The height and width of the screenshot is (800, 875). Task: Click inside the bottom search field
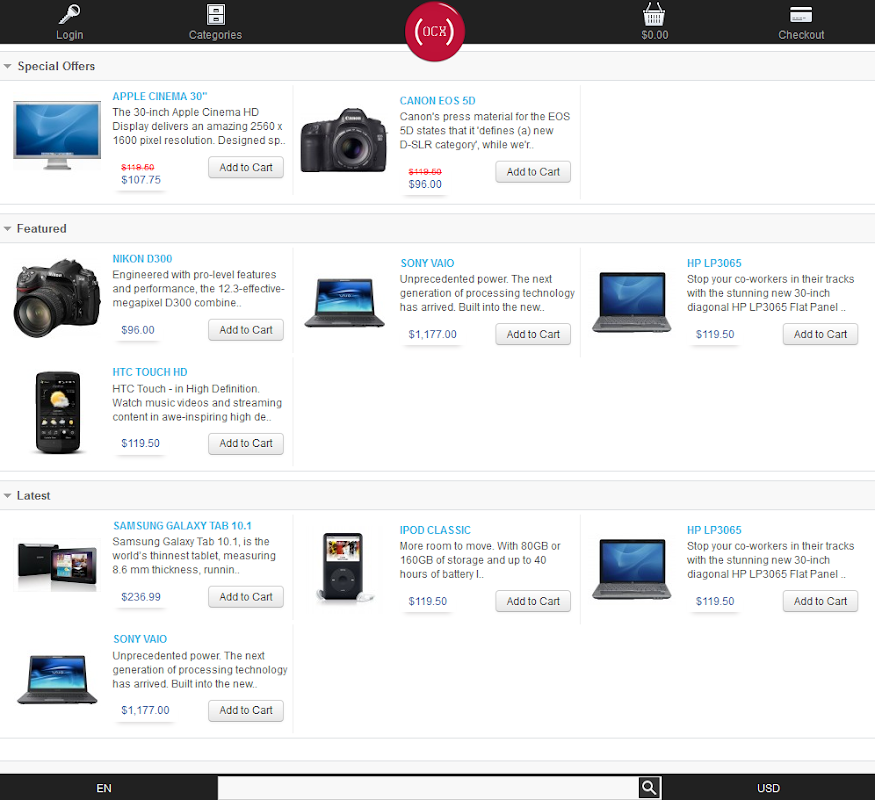coord(428,788)
